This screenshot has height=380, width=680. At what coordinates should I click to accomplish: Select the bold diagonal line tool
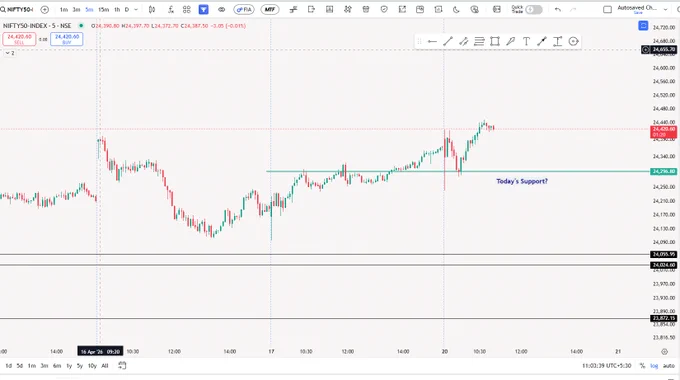tap(542, 41)
